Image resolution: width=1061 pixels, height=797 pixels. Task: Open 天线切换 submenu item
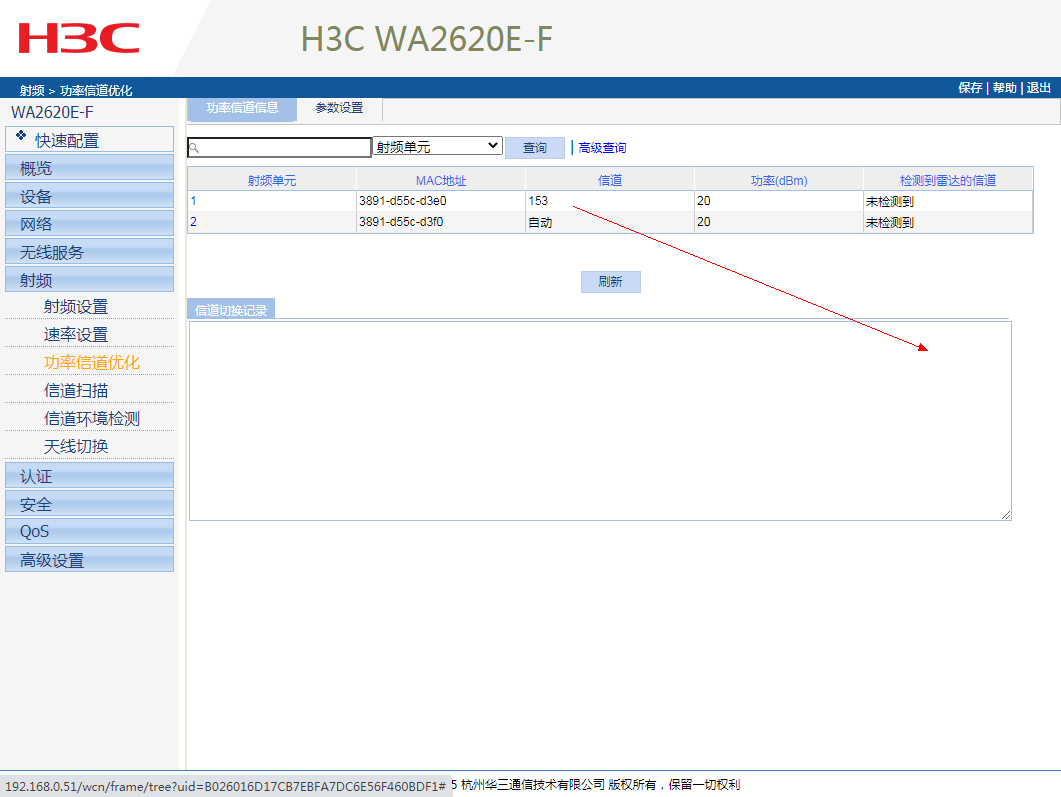pyautogui.click(x=76, y=446)
